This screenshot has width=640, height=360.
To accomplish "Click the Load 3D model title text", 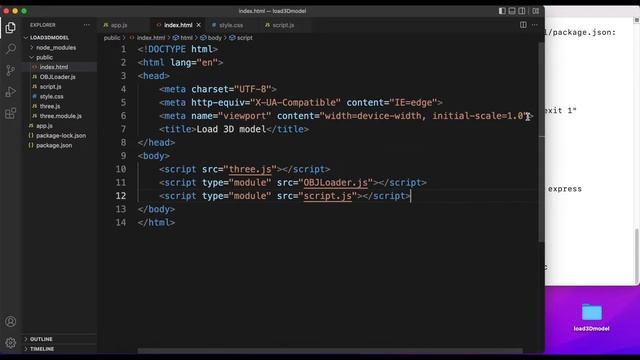I will tap(231, 129).
